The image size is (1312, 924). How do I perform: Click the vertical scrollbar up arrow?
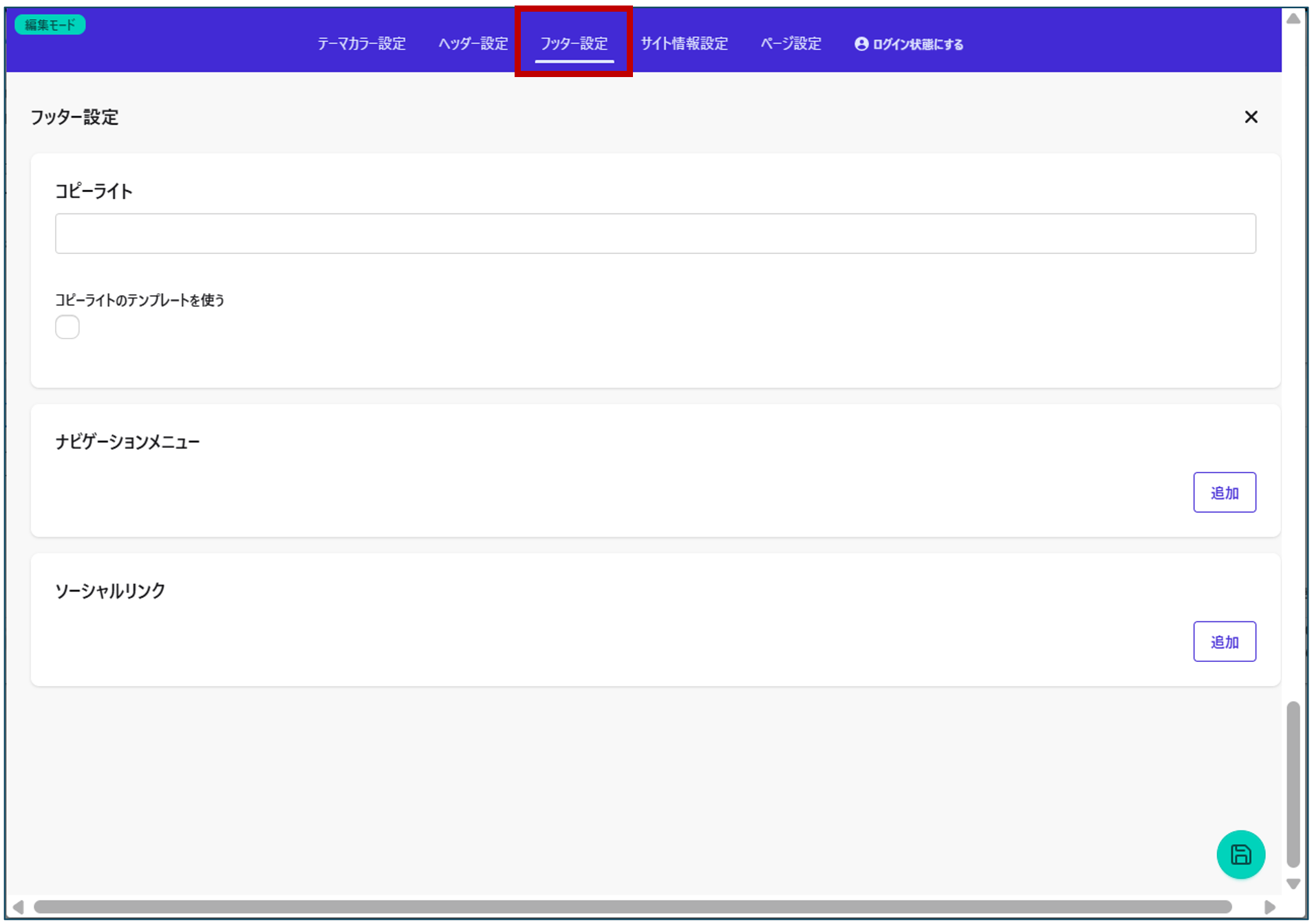click(x=1293, y=19)
